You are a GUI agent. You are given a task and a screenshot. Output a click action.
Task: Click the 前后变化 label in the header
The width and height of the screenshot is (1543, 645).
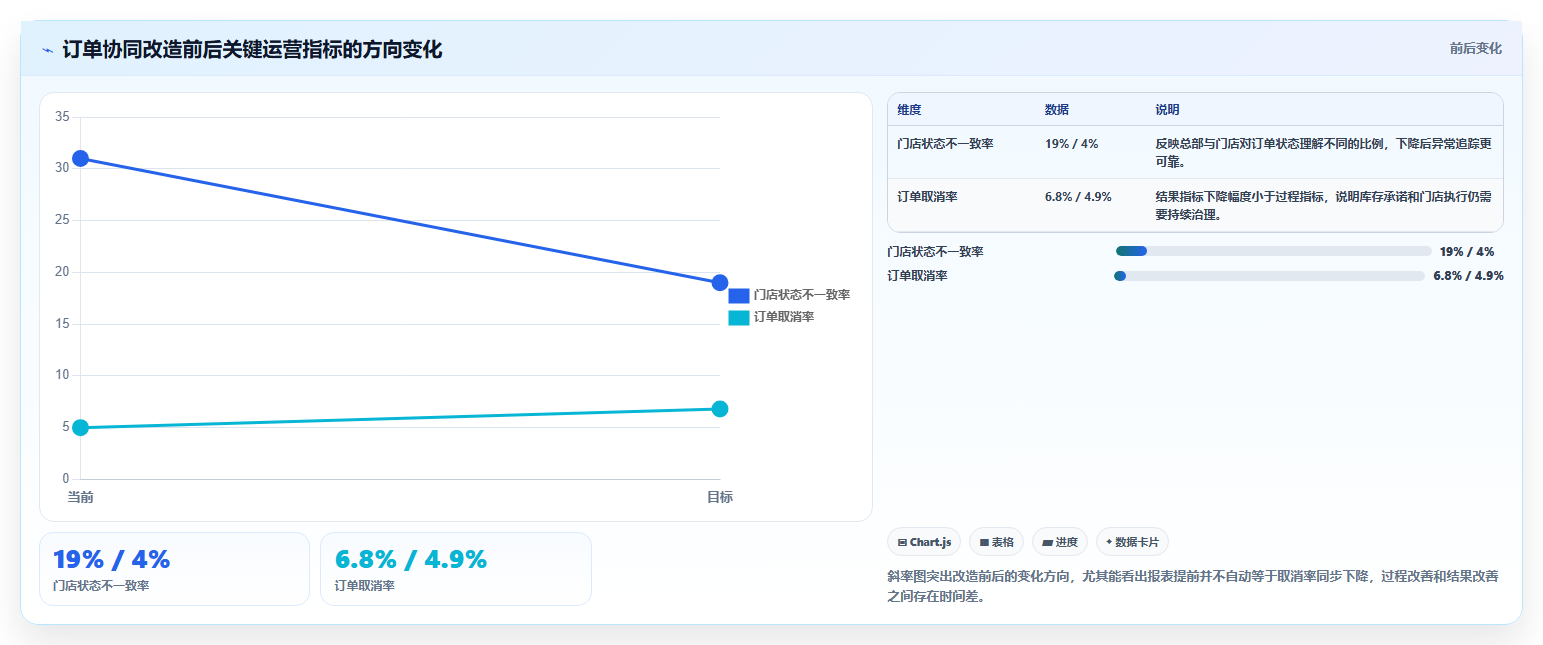[x=1475, y=48]
